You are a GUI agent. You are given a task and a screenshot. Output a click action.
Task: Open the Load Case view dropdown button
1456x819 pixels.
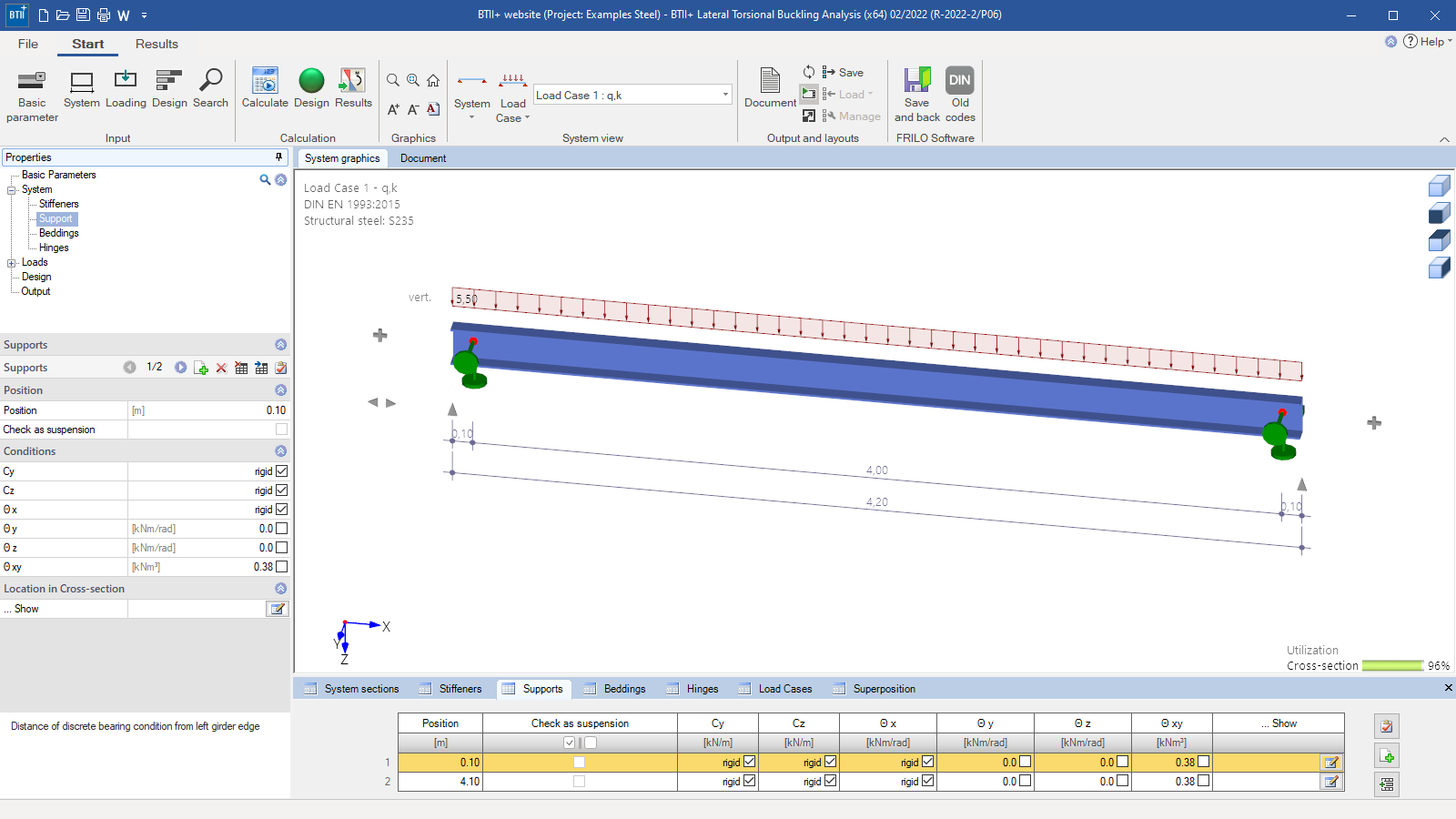point(513,96)
